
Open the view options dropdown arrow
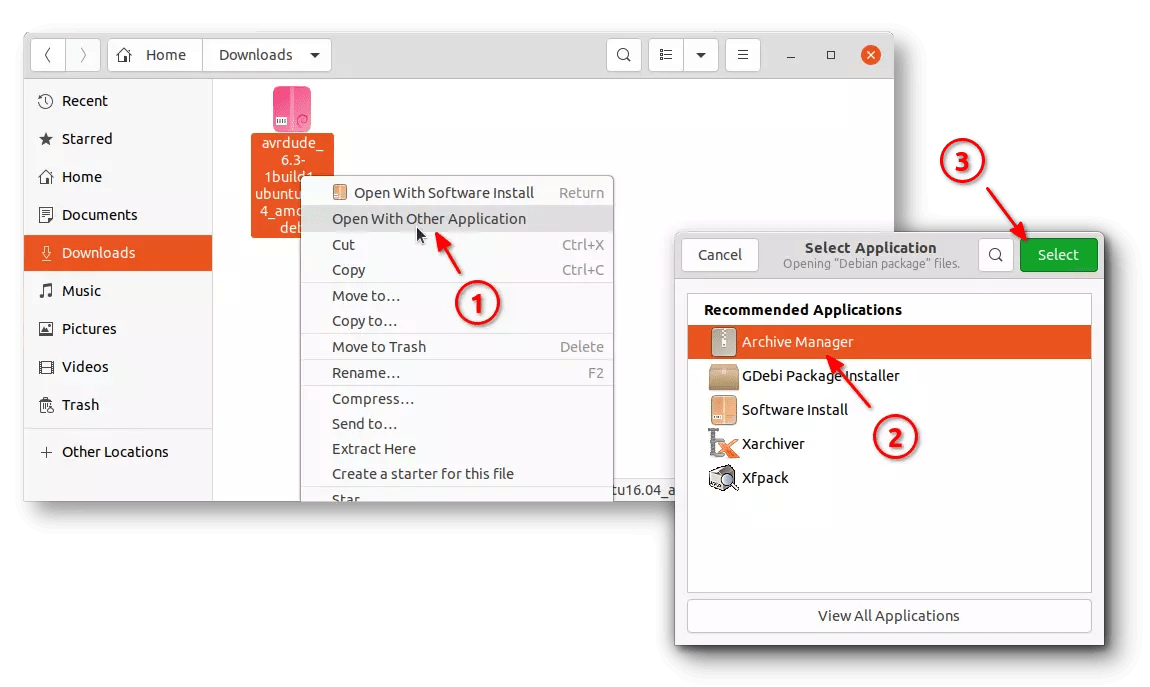click(701, 55)
